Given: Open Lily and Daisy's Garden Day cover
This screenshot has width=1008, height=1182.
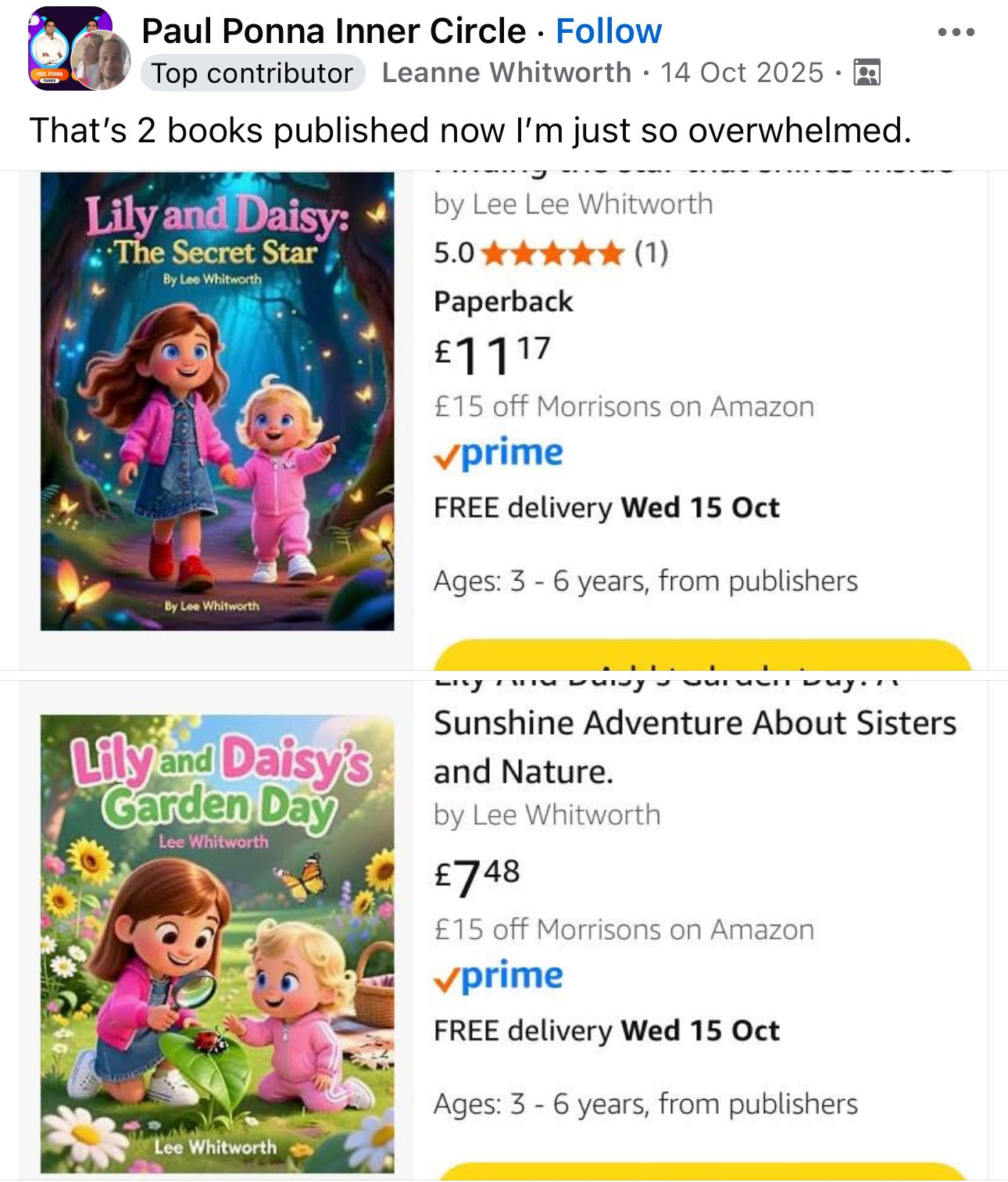Looking at the screenshot, I should point(217,944).
